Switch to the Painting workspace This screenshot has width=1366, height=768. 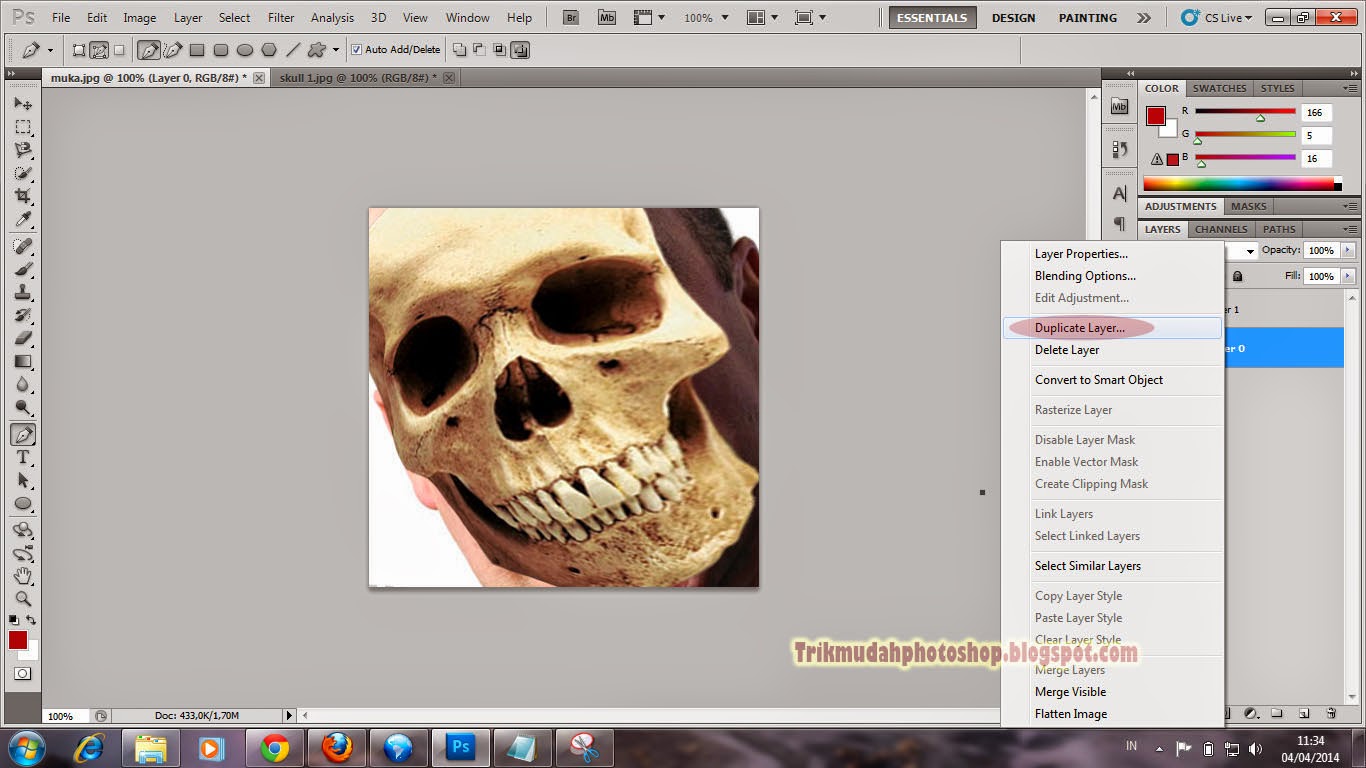[1088, 17]
